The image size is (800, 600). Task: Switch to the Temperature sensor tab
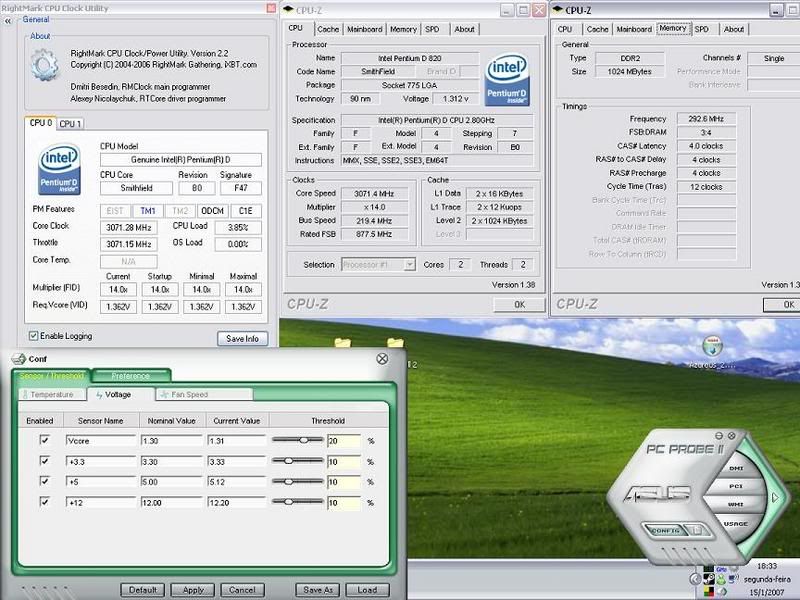[52, 394]
